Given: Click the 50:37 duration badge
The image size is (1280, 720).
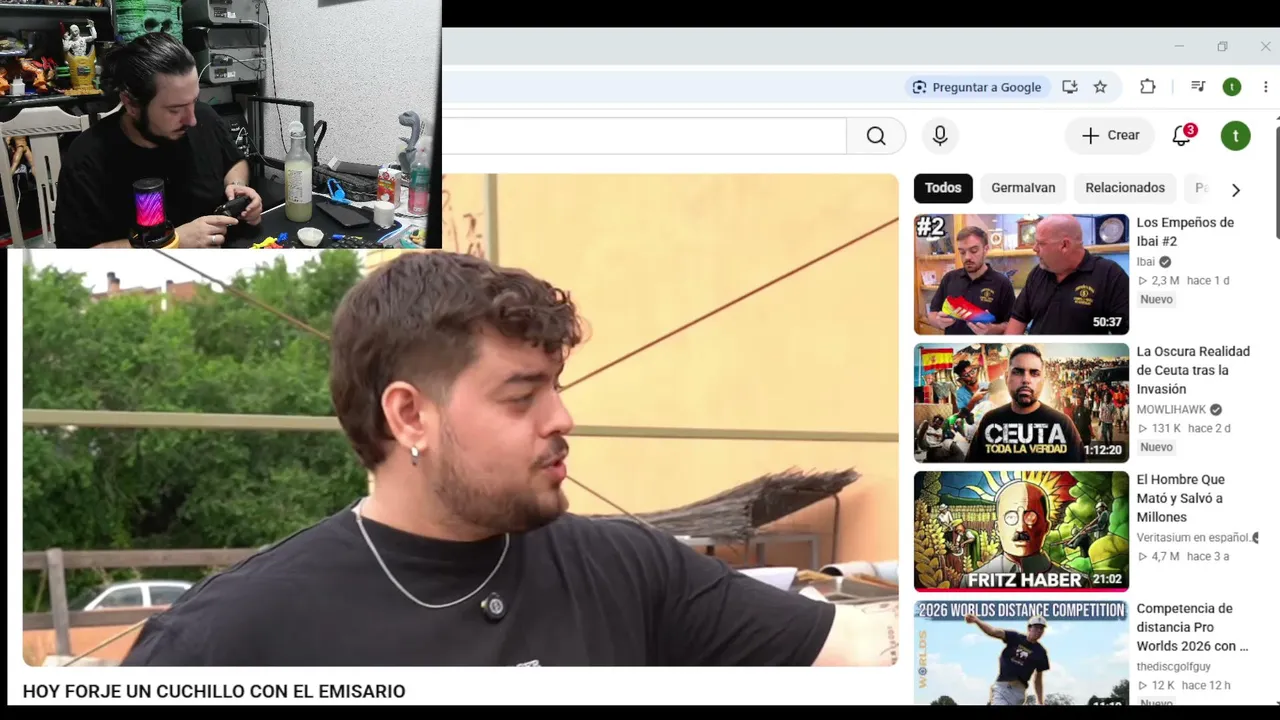Looking at the screenshot, I should 1107,322.
